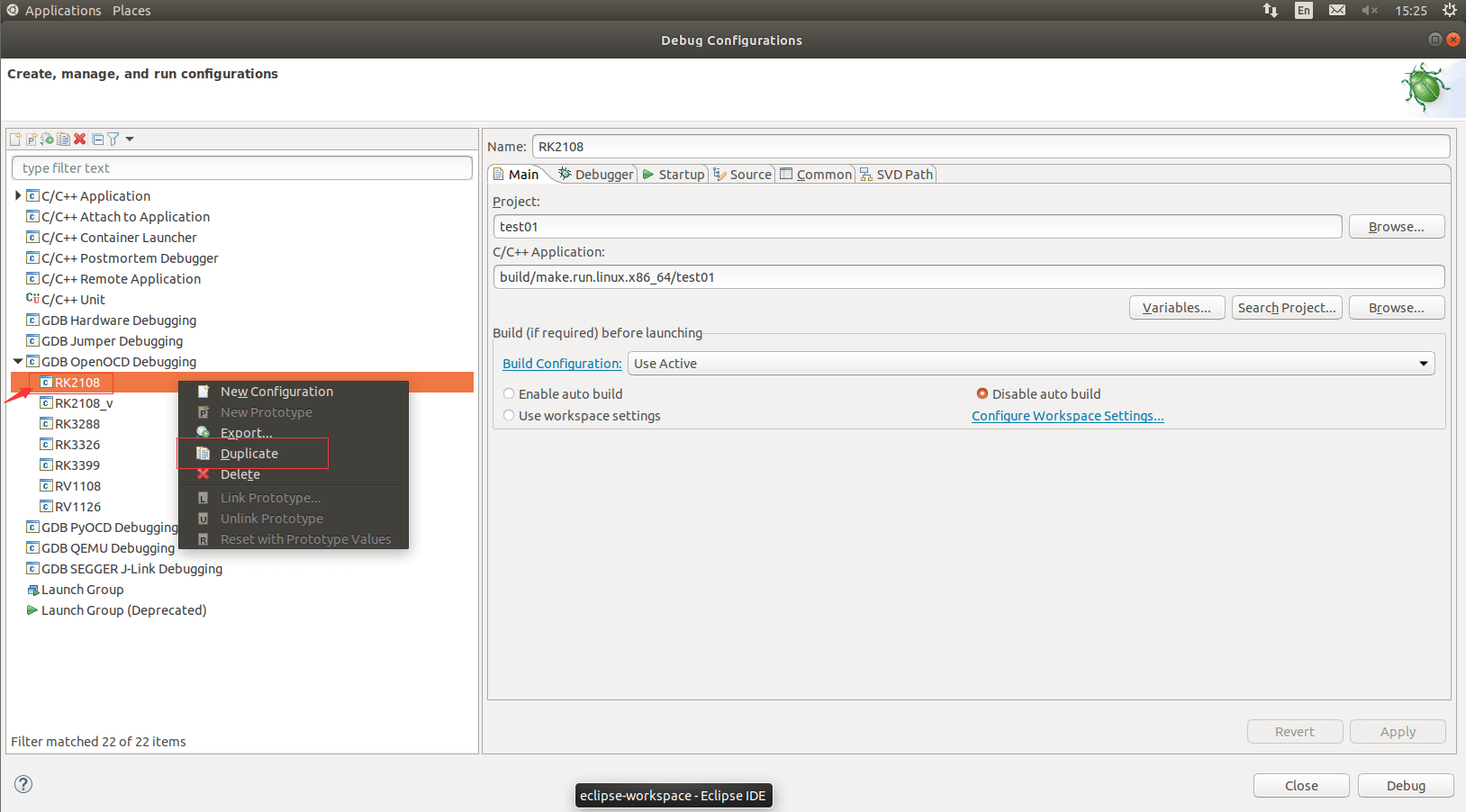Click the Delete context menu red icon
The height and width of the screenshot is (812, 1466).
204,474
